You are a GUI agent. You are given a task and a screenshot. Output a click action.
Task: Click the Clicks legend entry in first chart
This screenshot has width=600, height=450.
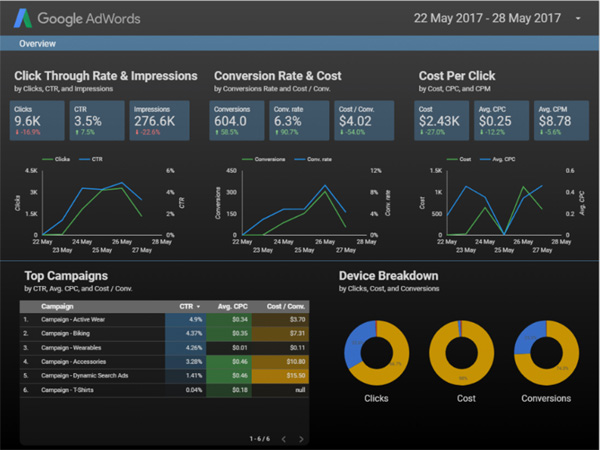(56, 159)
